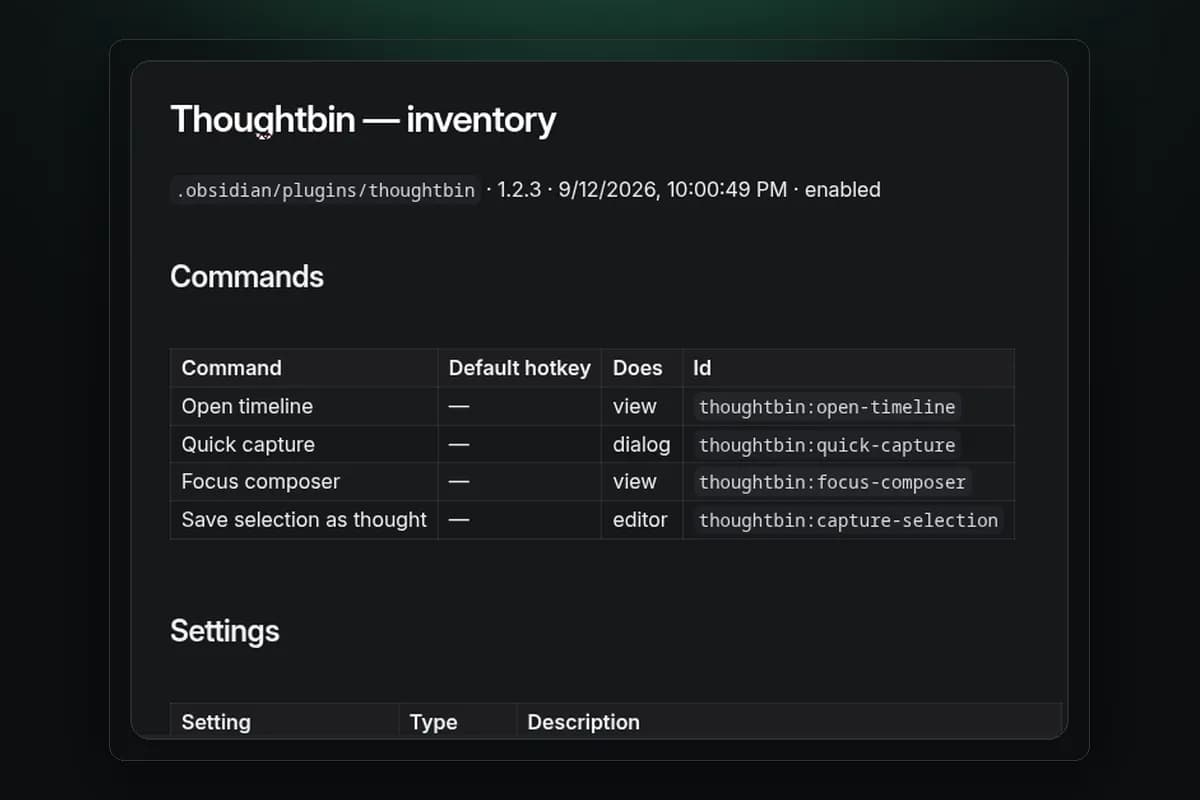Click 'view' in the Open timeline row

(x=635, y=406)
